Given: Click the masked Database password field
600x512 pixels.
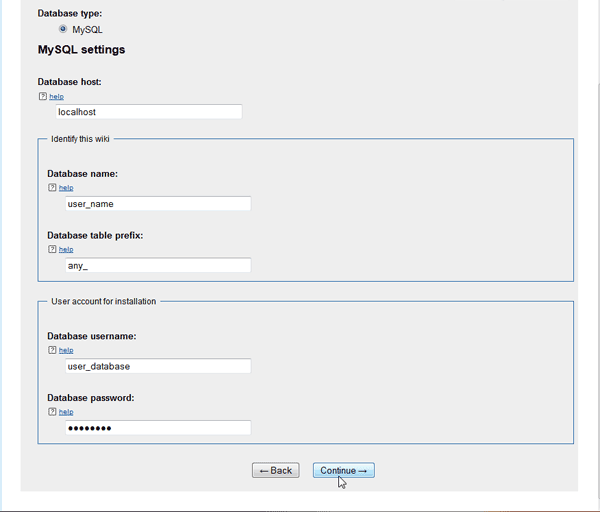Looking at the screenshot, I should click(157, 428).
